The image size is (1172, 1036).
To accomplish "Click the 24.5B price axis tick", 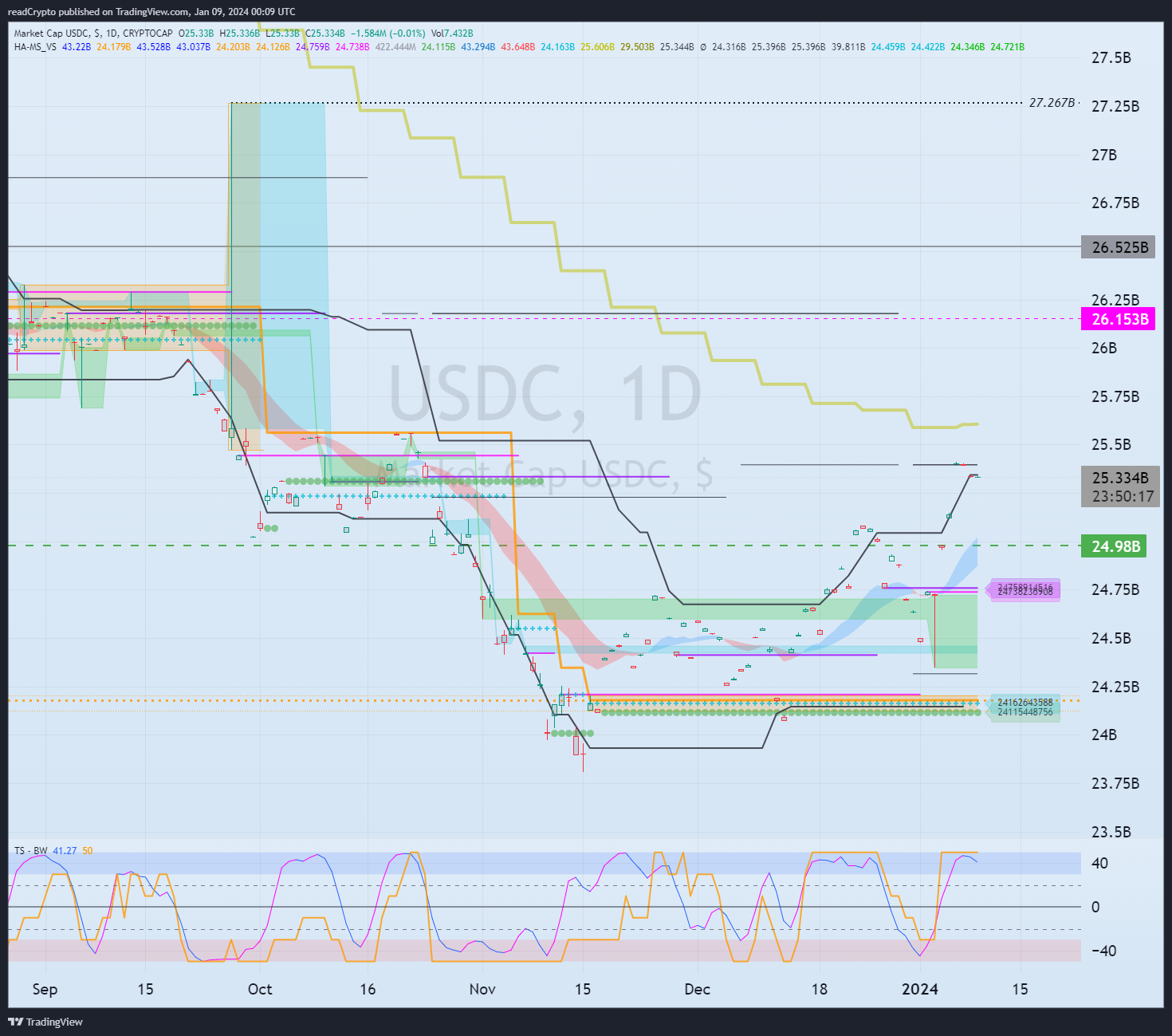I will pos(1111,638).
